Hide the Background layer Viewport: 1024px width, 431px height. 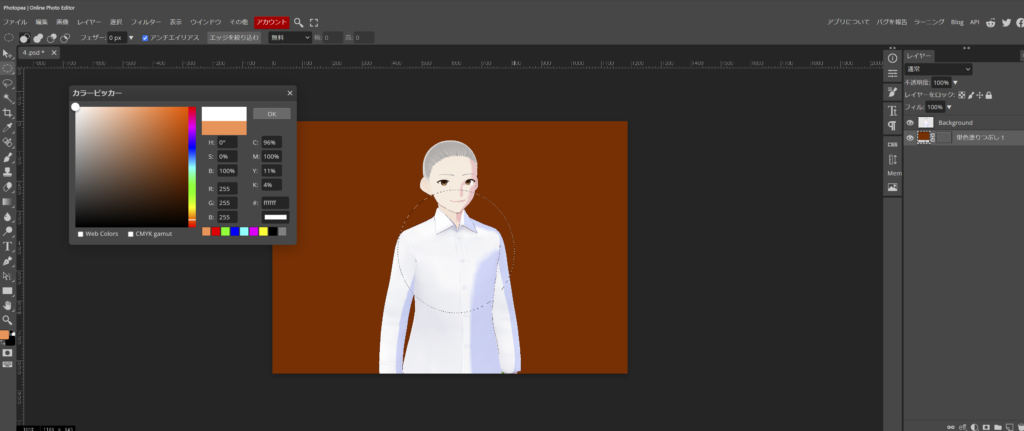click(910, 122)
